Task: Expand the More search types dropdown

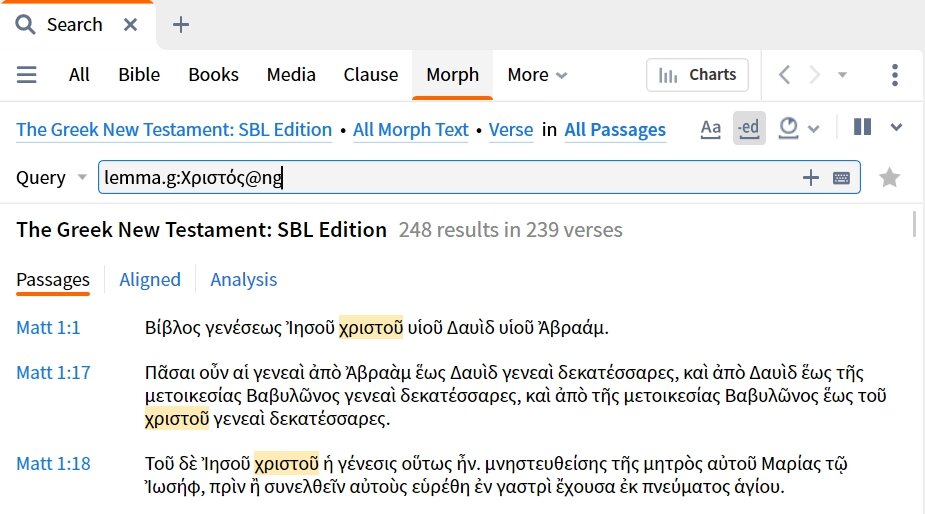Action: tap(537, 75)
